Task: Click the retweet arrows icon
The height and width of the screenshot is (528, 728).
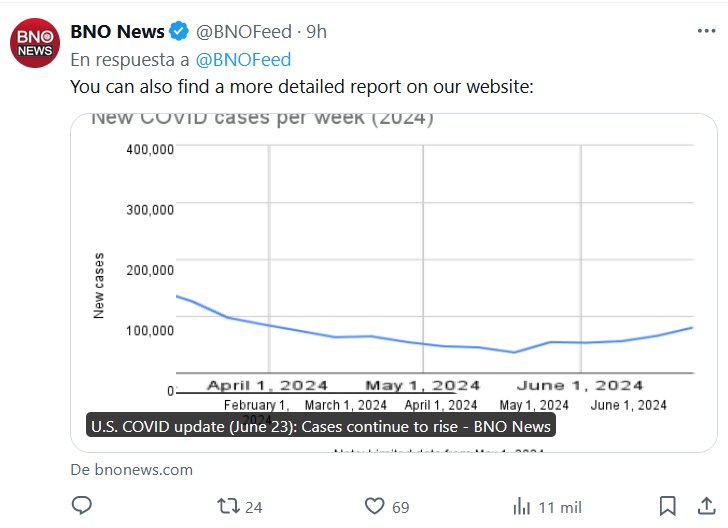Action: 227,506
